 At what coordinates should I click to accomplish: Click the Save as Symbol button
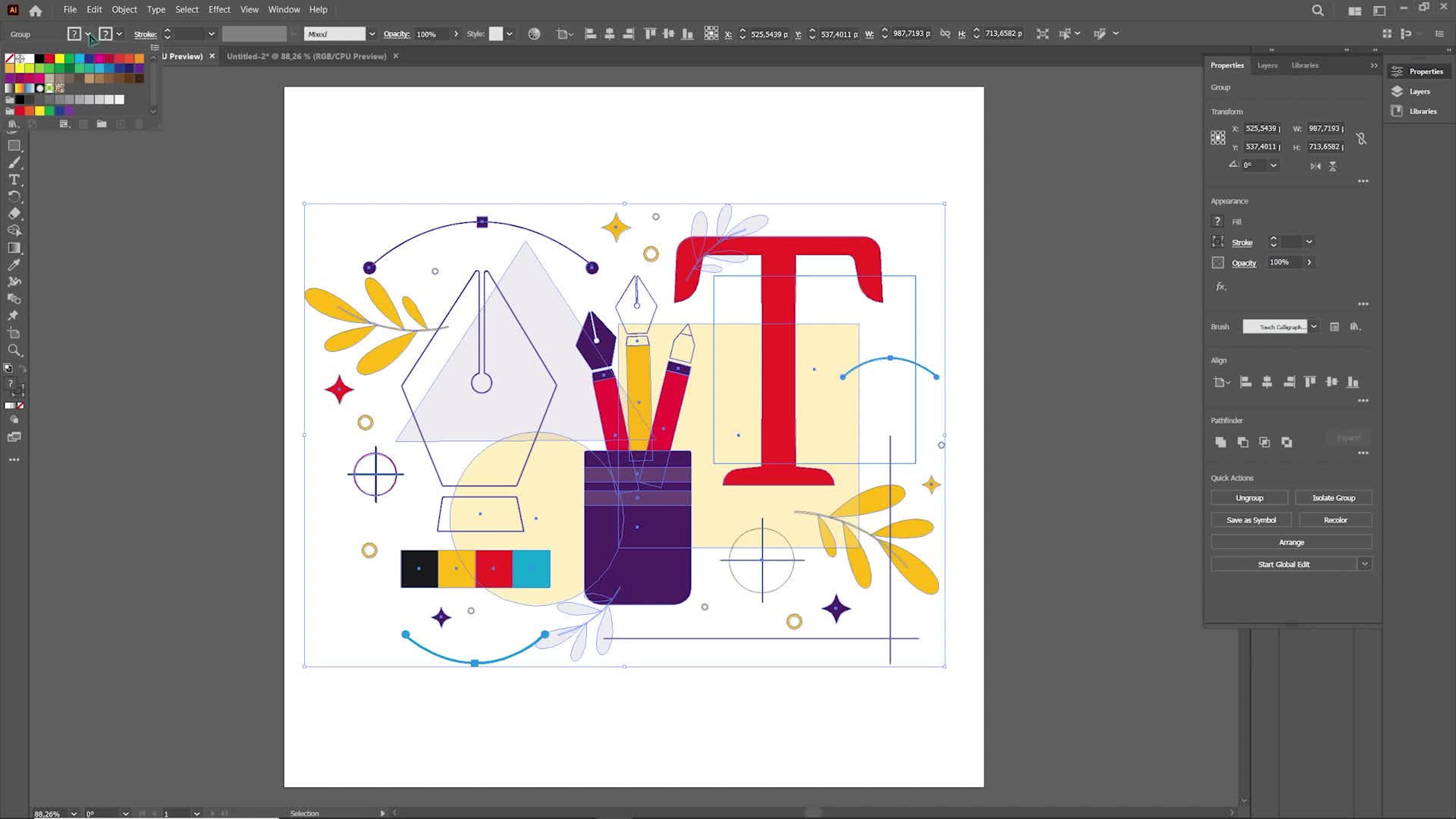coord(1251,520)
